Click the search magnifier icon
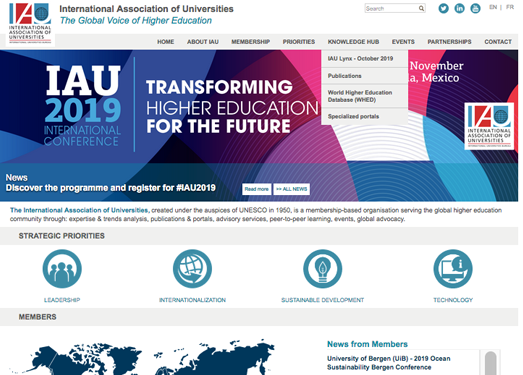The image size is (523, 375). [421, 8]
